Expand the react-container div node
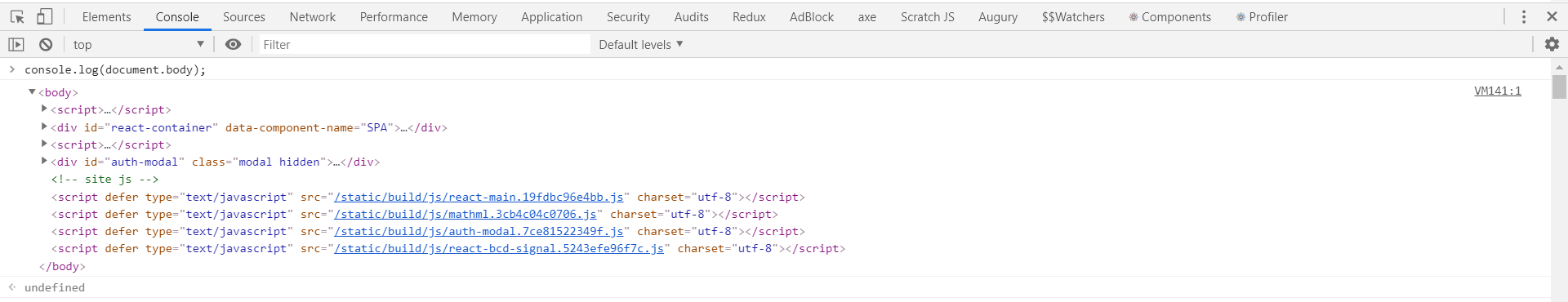The height and width of the screenshot is (302, 1568). tap(44, 127)
